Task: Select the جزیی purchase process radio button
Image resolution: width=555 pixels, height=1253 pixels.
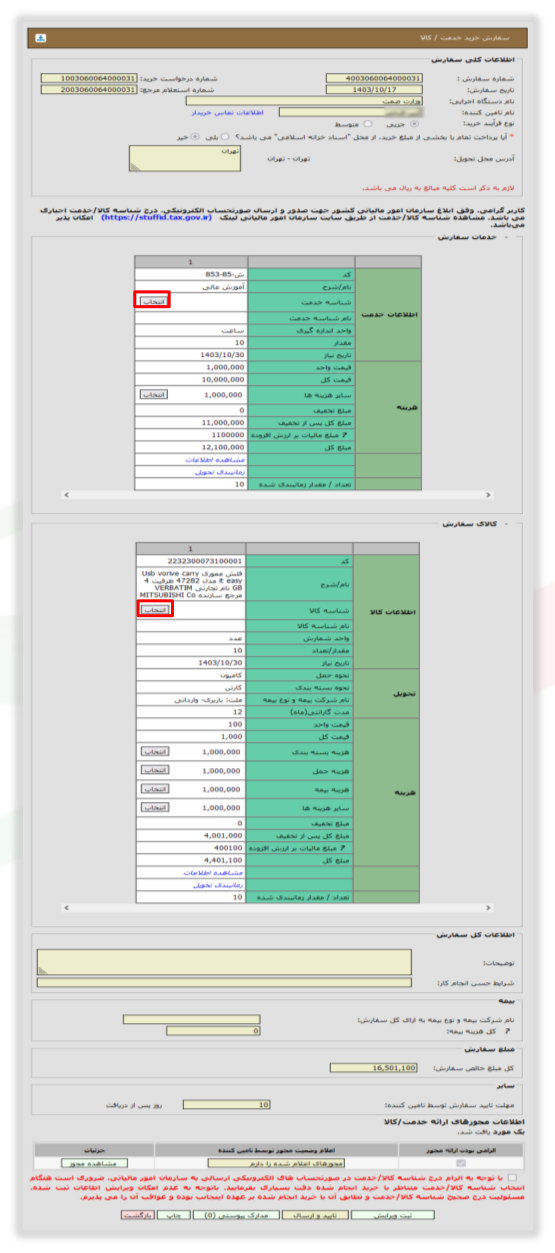Action: (415, 124)
